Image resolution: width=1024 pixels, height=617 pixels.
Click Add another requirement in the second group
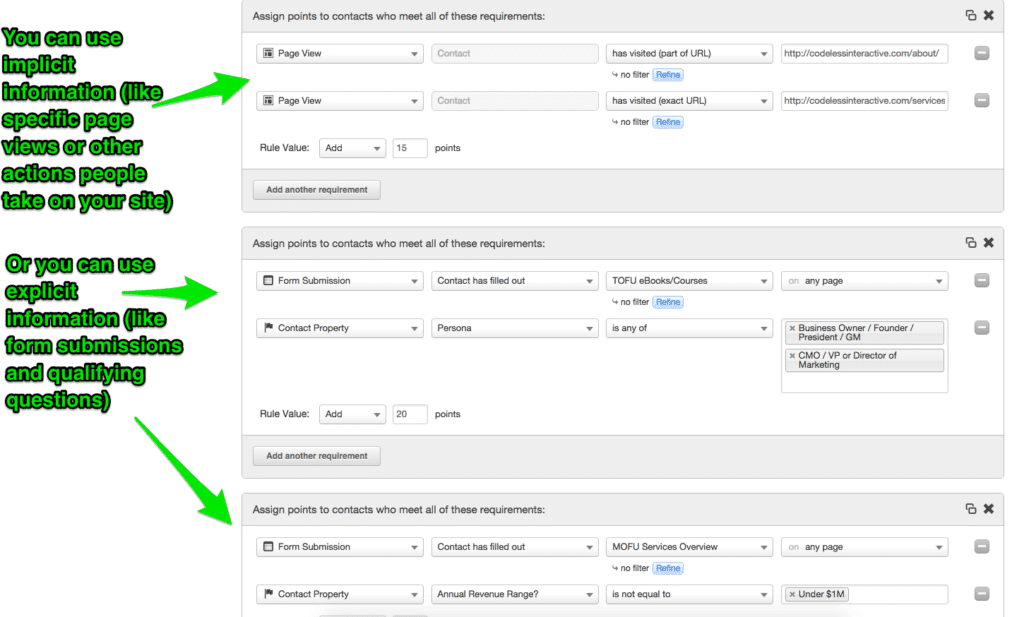(x=316, y=455)
